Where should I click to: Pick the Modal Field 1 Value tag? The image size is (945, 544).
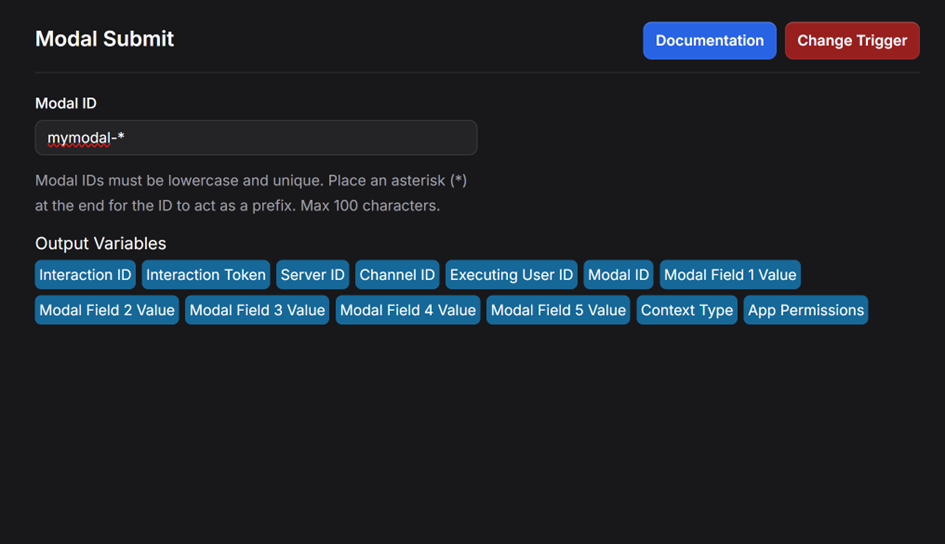tap(730, 275)
